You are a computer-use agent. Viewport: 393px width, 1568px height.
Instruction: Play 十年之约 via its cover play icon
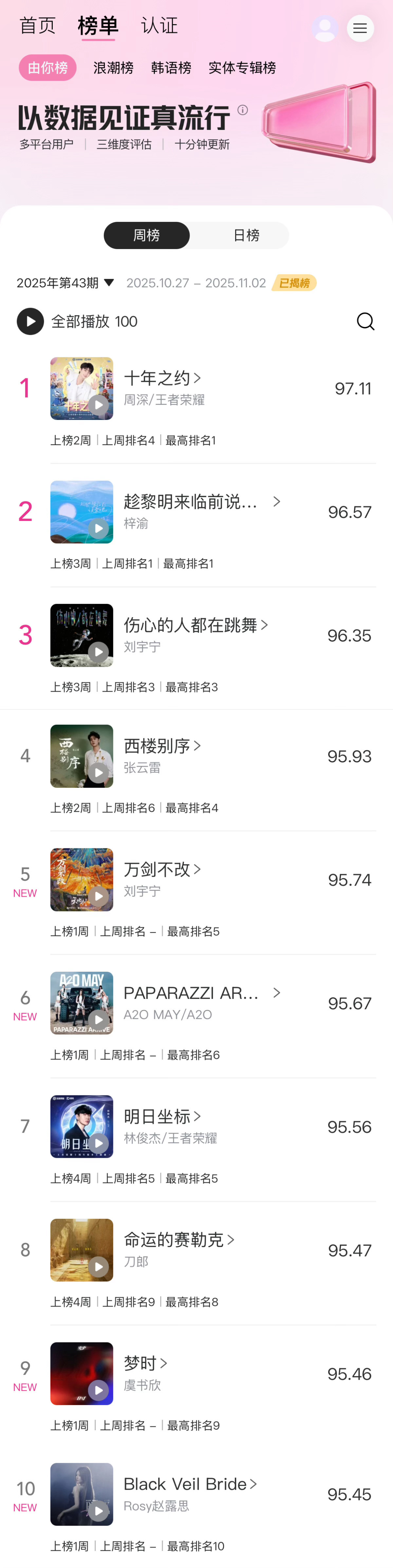click(99, 405)
